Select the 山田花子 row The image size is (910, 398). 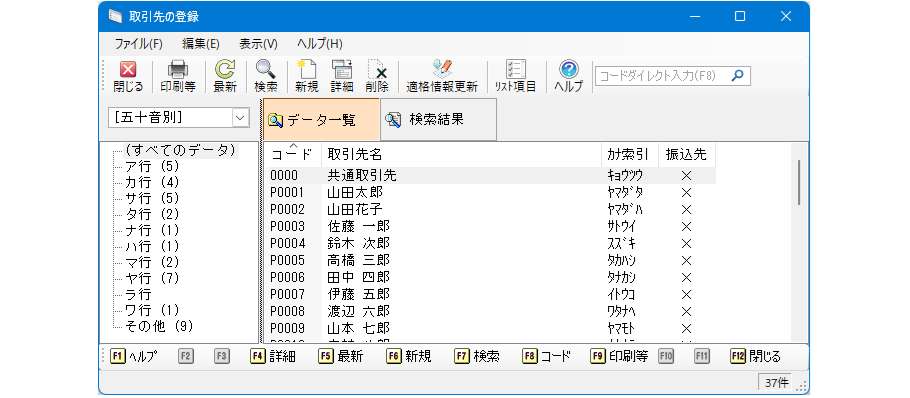490,209
